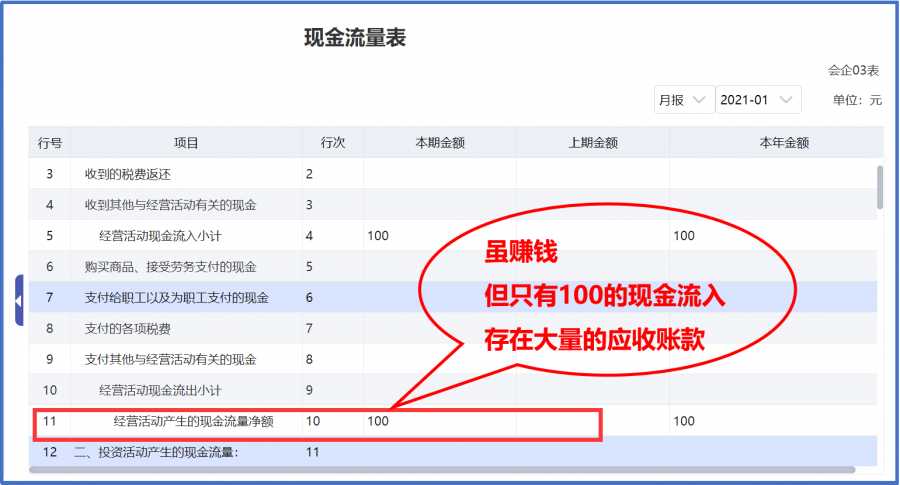Expand the collapsed left side panel arrow
The image size is (900, 485).
coord(19,299)
